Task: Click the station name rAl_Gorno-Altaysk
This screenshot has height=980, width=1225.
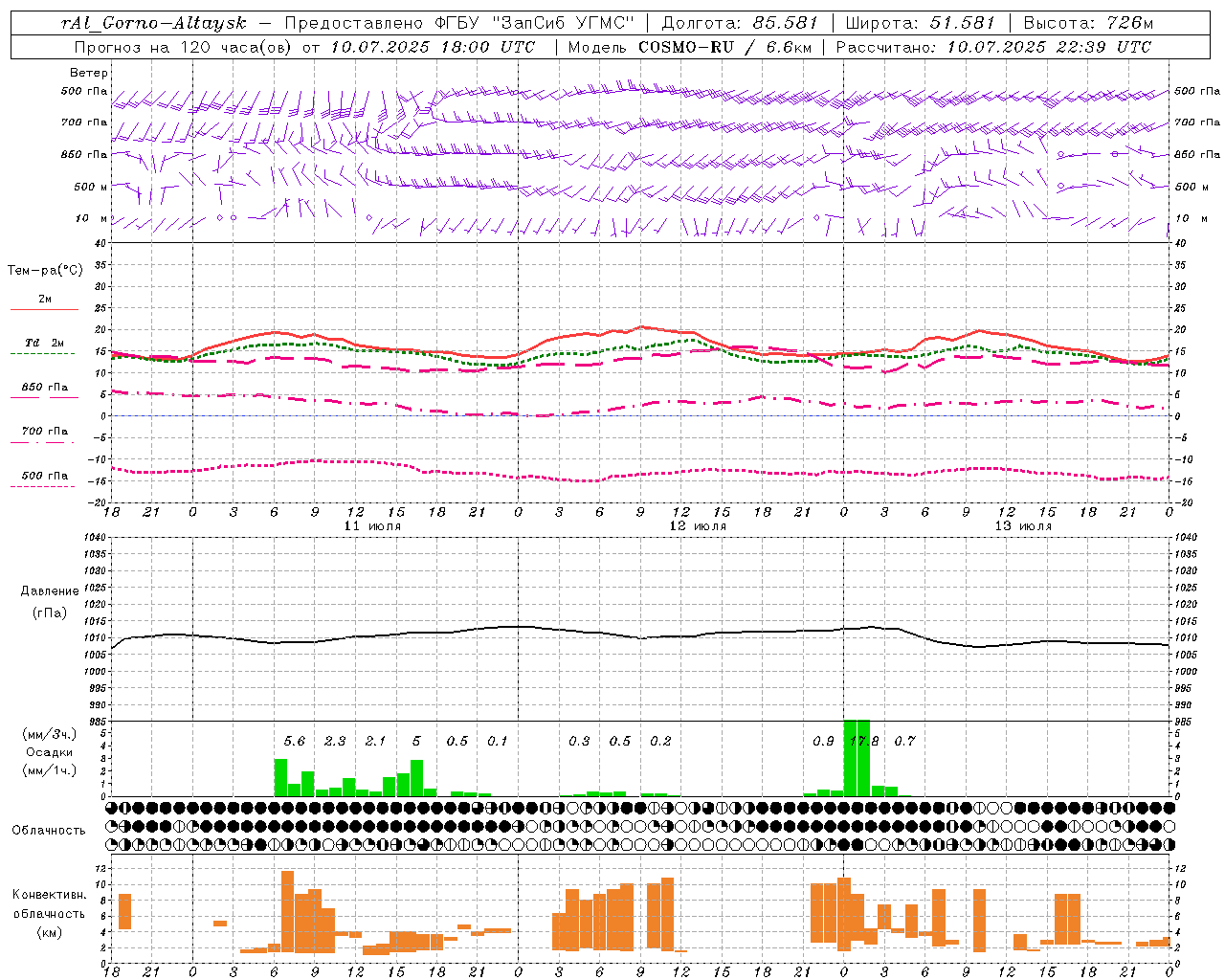Action: 153,23
